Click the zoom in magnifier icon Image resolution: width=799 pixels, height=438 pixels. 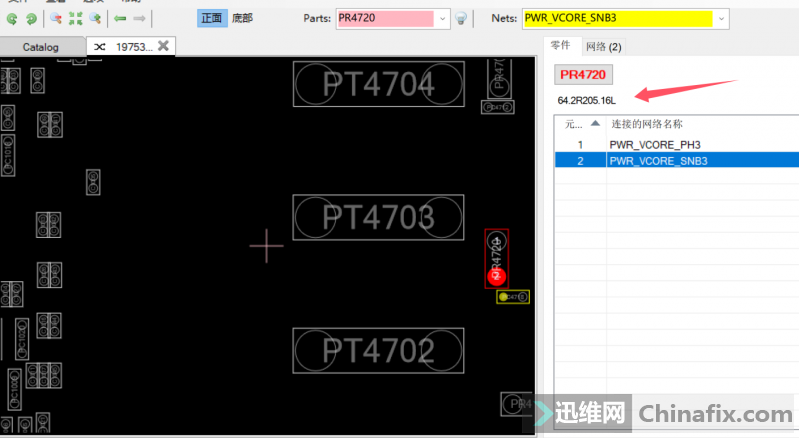[x=95, y=18]
